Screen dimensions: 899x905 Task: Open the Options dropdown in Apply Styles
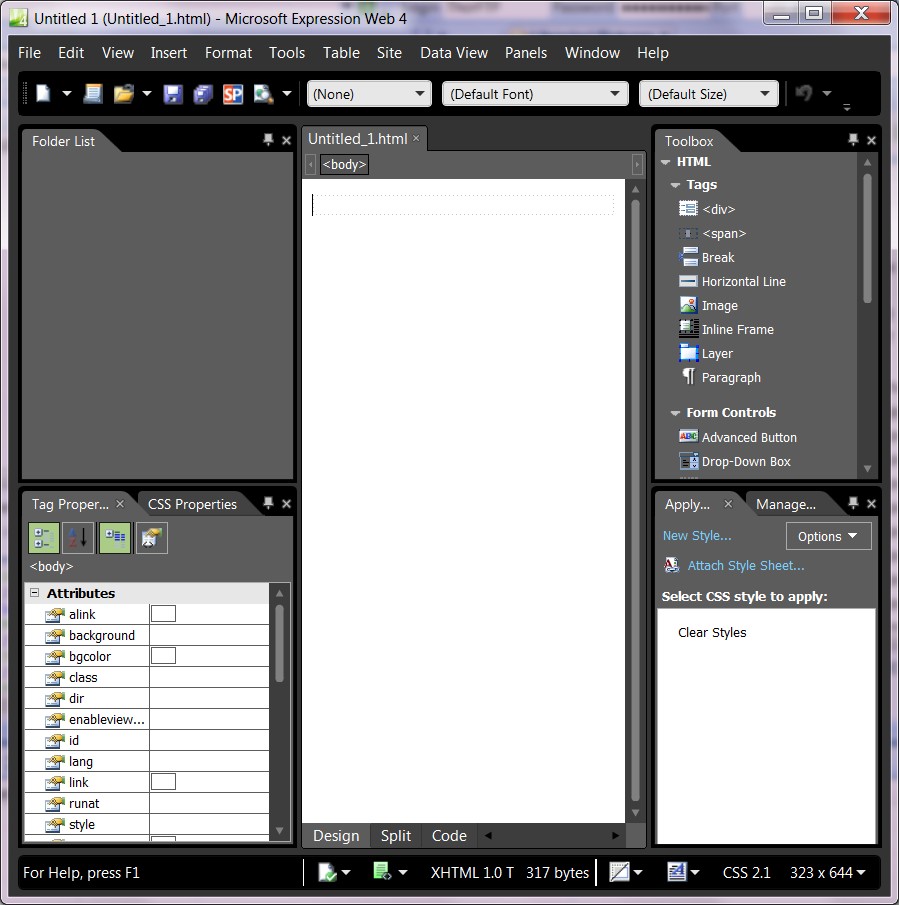pos(828,536)
